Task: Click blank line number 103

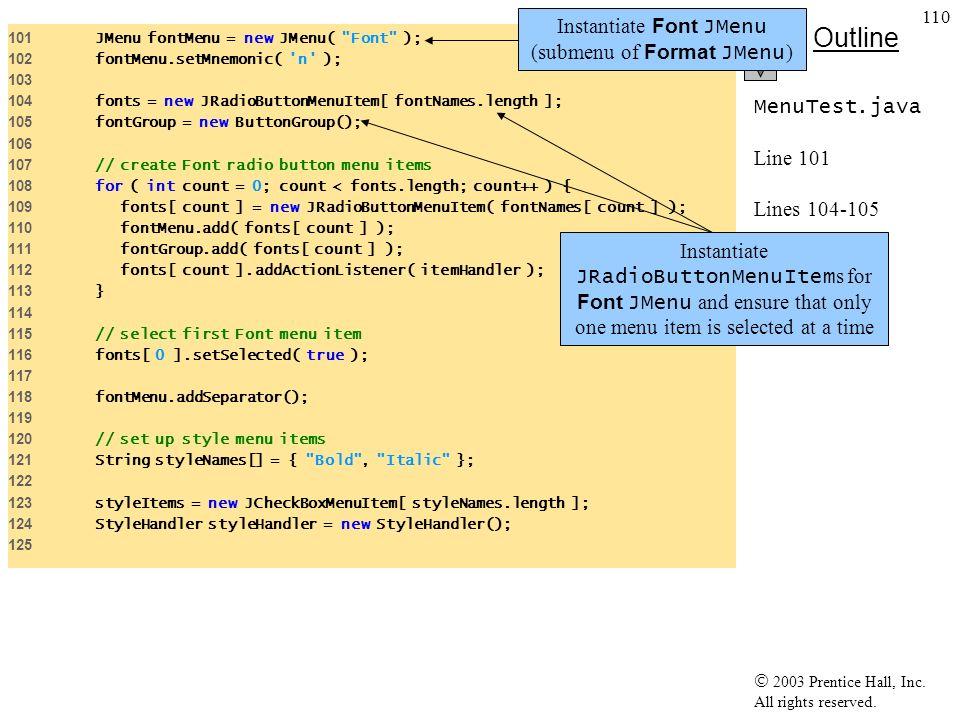Action: click(20, 80)
